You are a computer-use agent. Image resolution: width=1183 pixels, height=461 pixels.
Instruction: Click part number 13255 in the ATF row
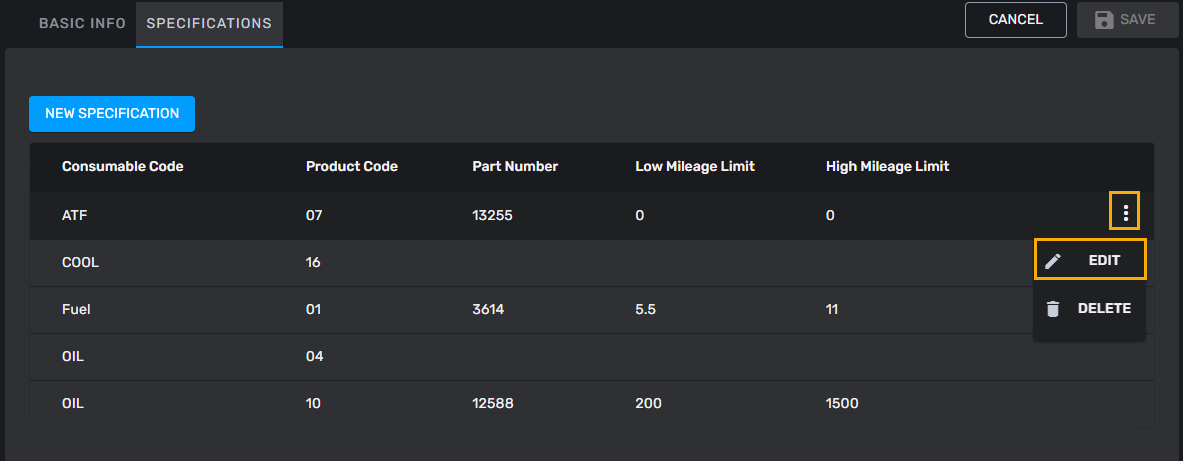click(492, 215)
